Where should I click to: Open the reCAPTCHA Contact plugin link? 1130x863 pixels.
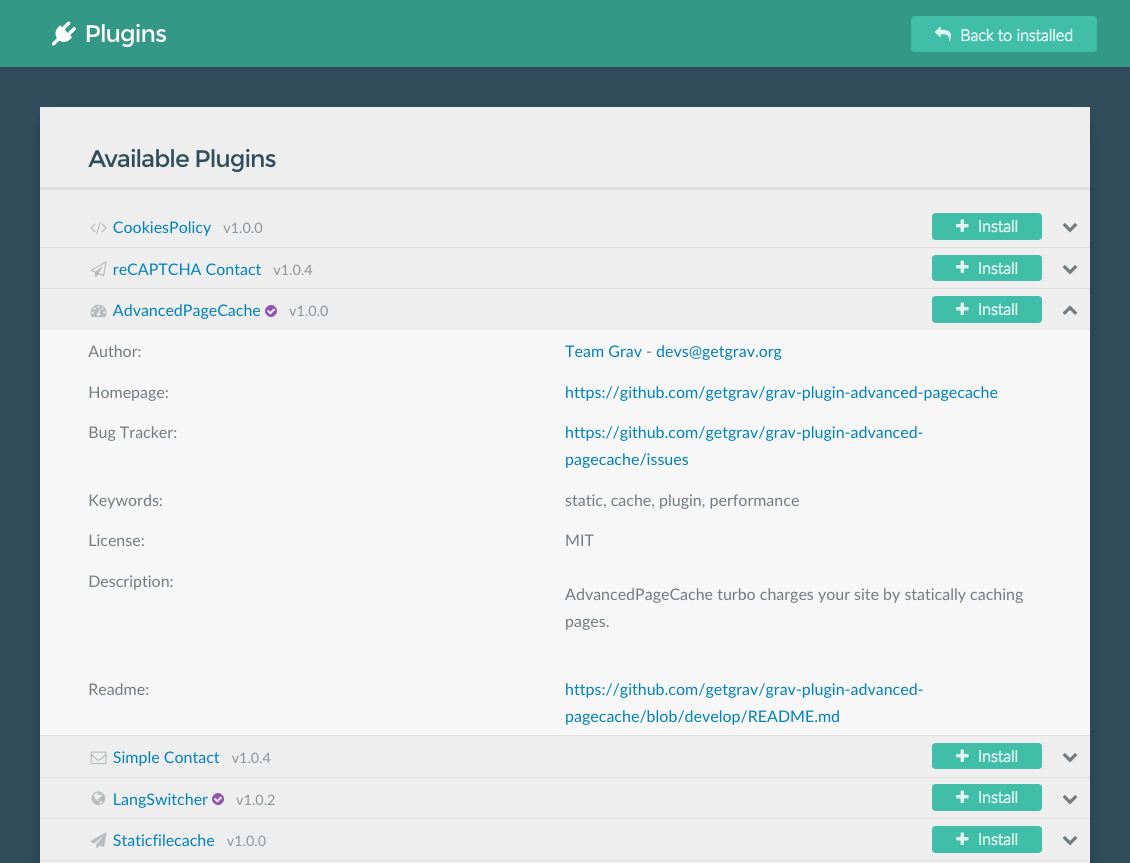[187, 269]
